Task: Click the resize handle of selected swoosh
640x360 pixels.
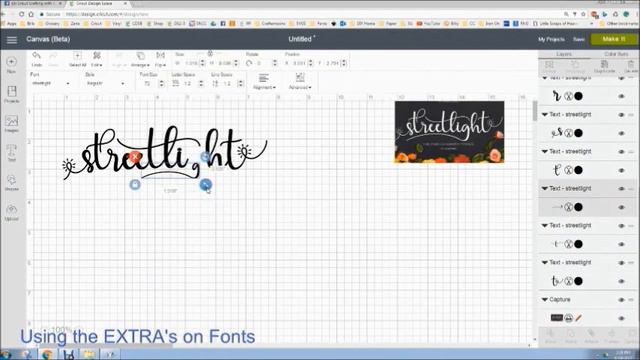Action: pos(206,185)
